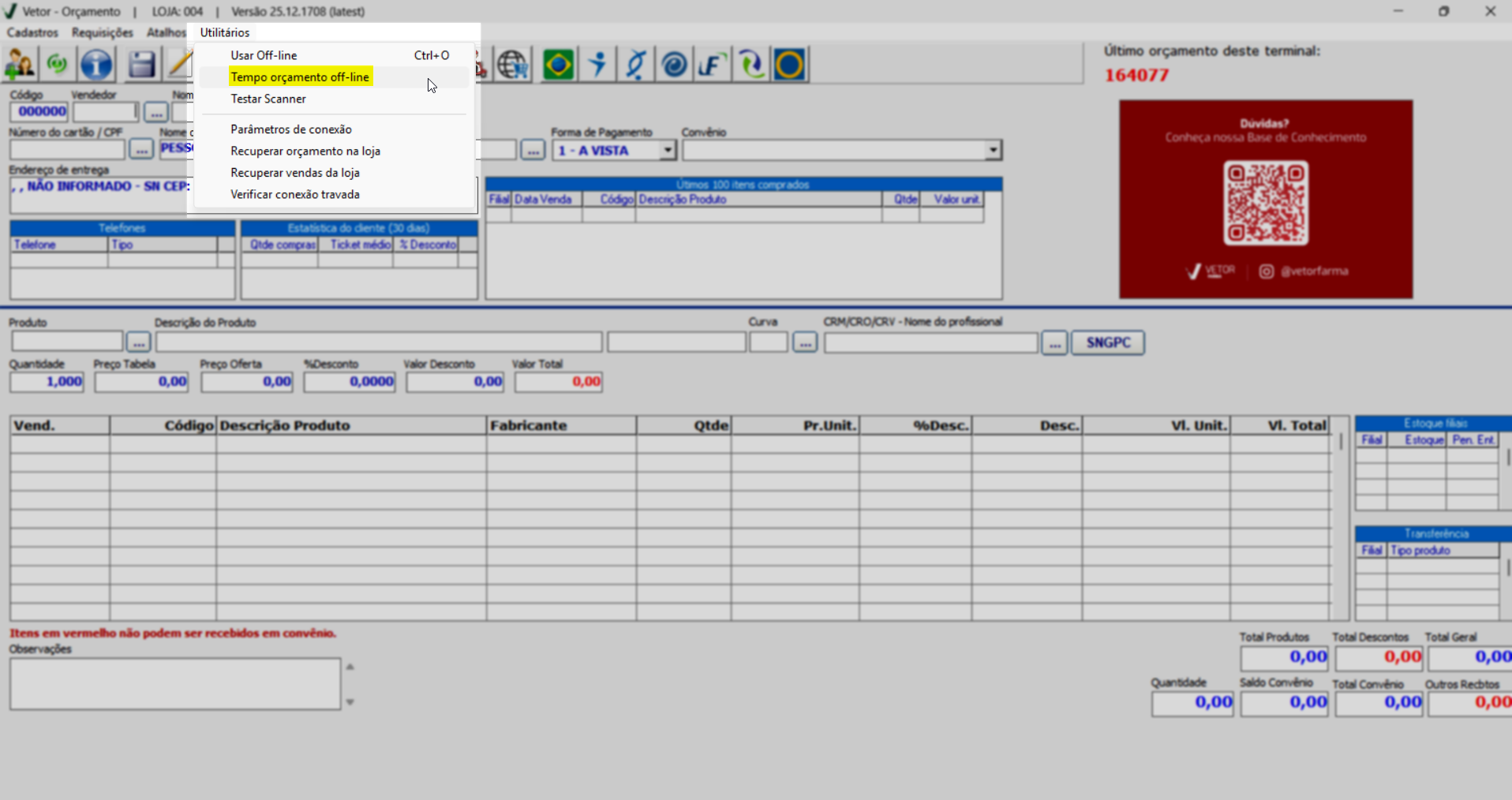Click the Vendedor lookup ellipsis button
Viewport: 1512px width, 800px height.
155,112
